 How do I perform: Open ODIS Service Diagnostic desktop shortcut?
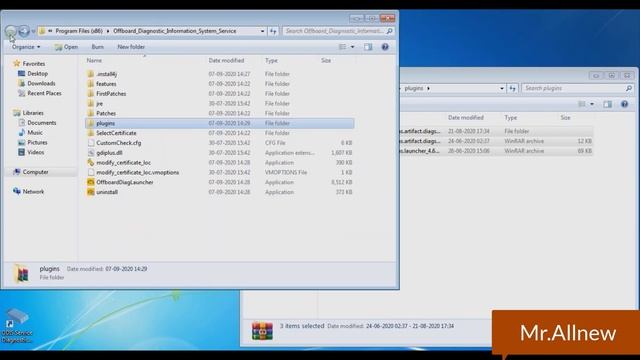(x=16, y=325)
